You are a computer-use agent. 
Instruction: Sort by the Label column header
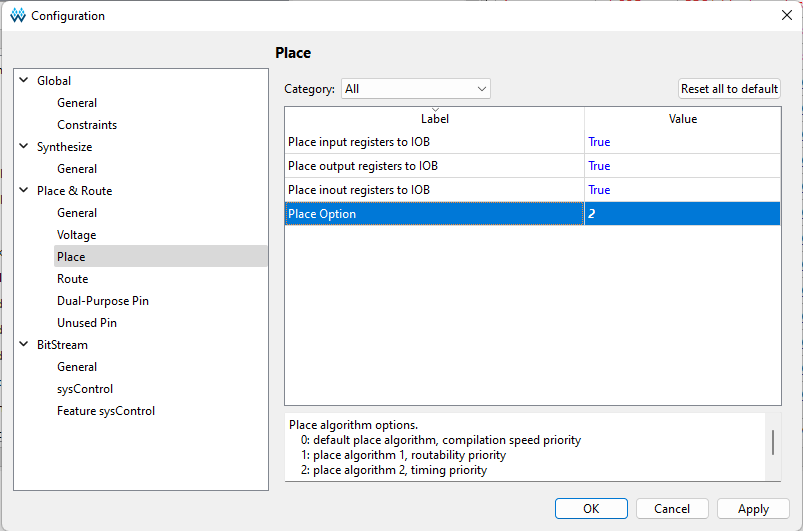[x=434, y=119]
